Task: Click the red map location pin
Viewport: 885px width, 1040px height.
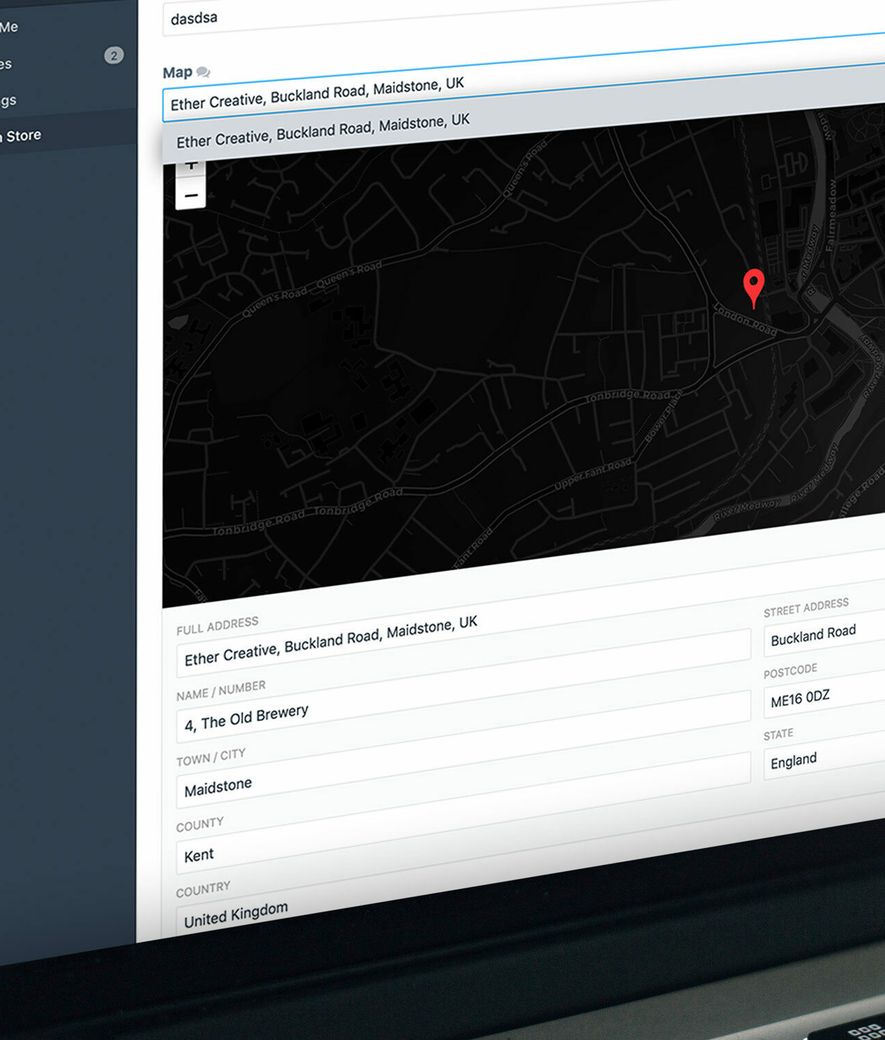Action: tap(754, 286)
